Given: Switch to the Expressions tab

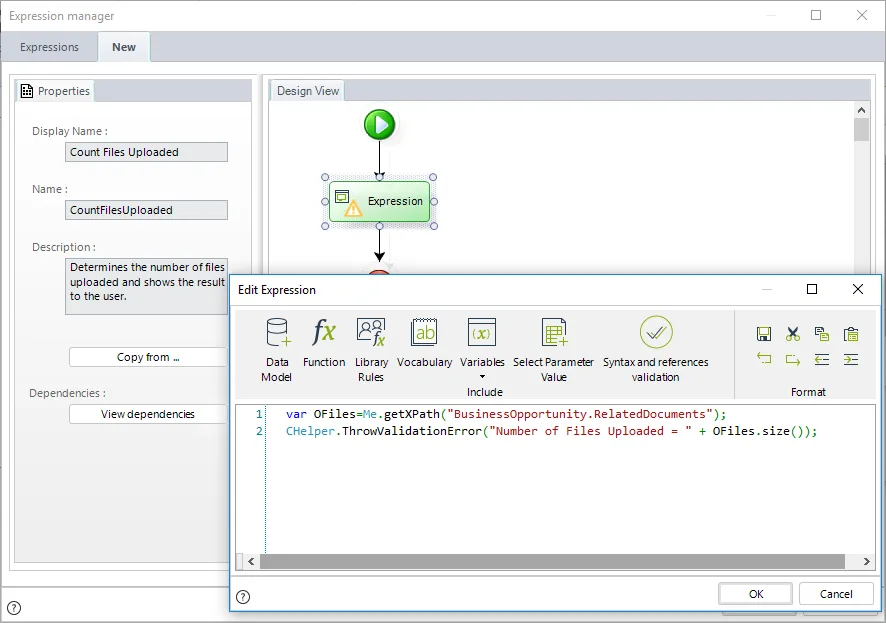Looking at the screenshot, I should (x=49, y=47).
